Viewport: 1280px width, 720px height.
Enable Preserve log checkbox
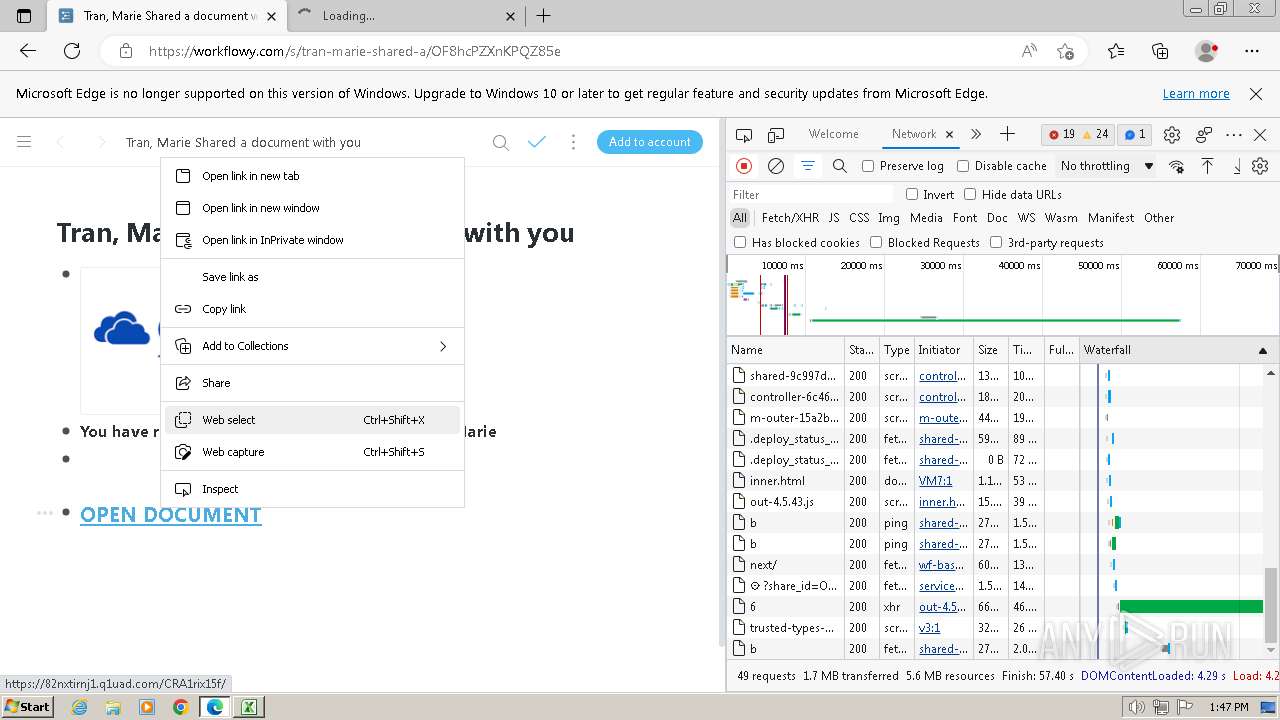pos(868,166)
